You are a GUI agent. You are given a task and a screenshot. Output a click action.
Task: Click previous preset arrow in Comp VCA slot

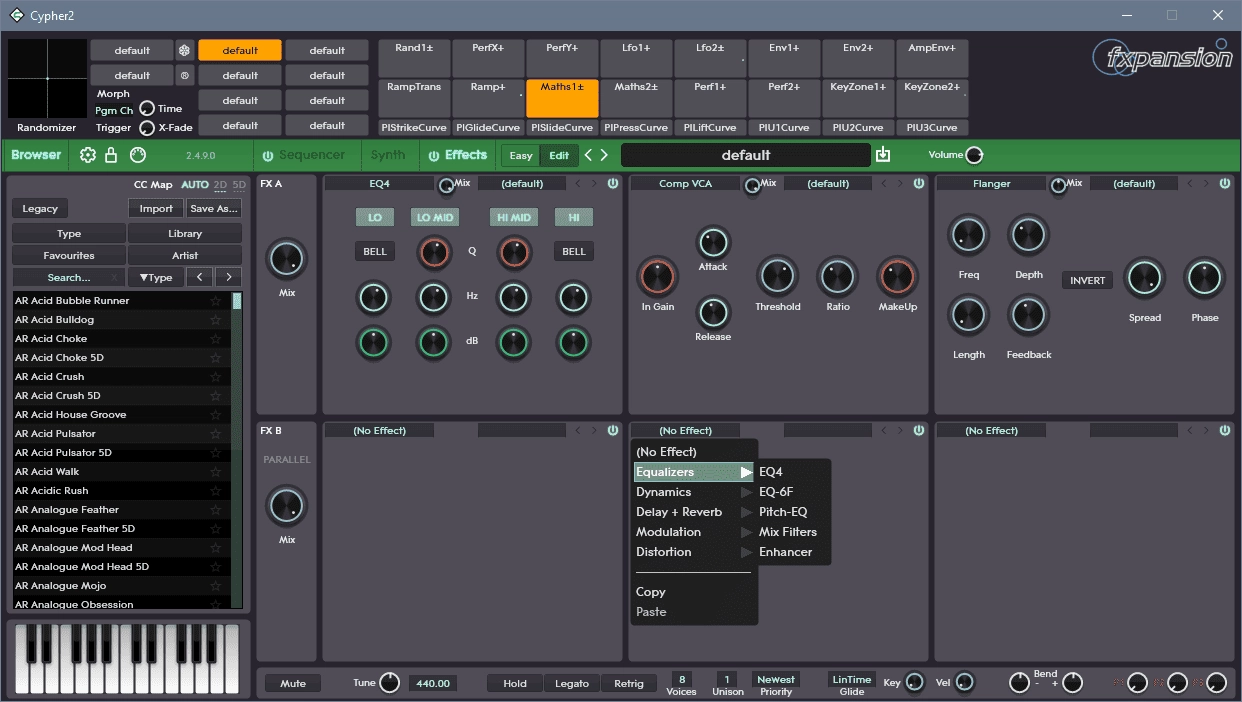click(884, 183)
